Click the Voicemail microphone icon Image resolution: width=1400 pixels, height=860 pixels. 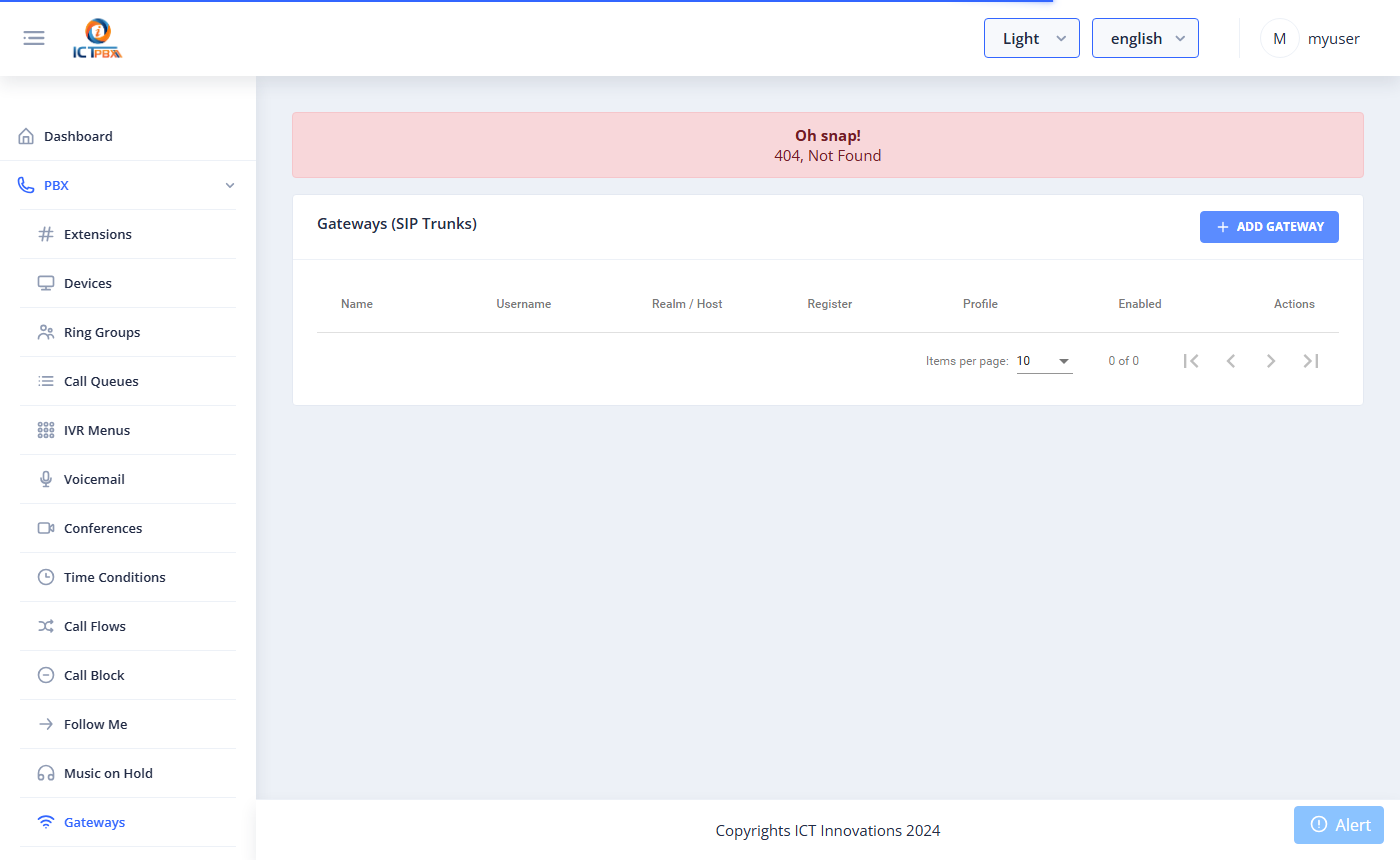(x=46, y=479)
